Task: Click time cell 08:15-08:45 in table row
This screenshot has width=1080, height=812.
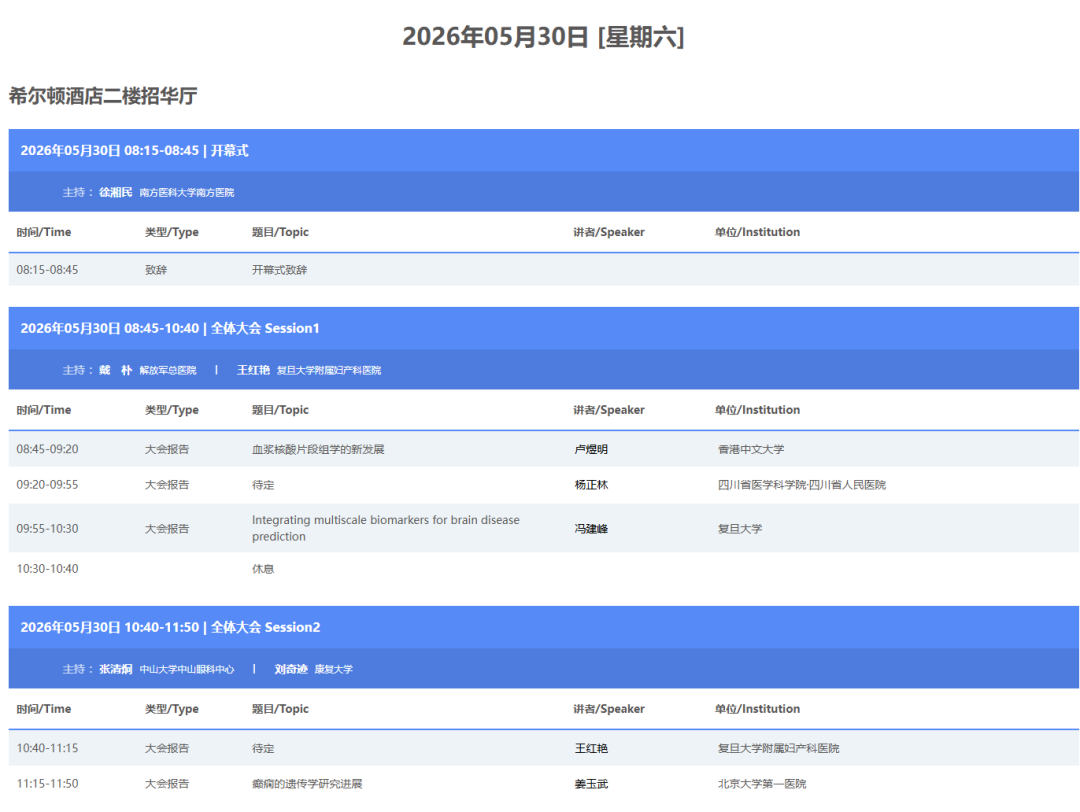Action: (x=48, y=270)
